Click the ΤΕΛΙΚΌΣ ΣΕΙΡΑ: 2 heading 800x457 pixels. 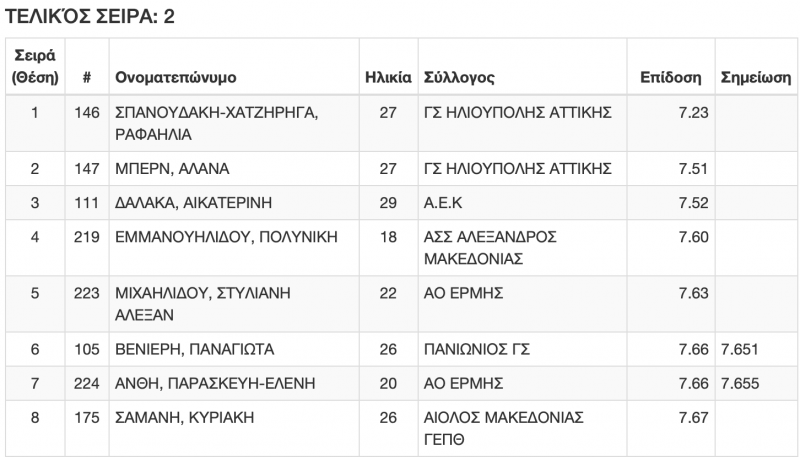click(91, 16)
